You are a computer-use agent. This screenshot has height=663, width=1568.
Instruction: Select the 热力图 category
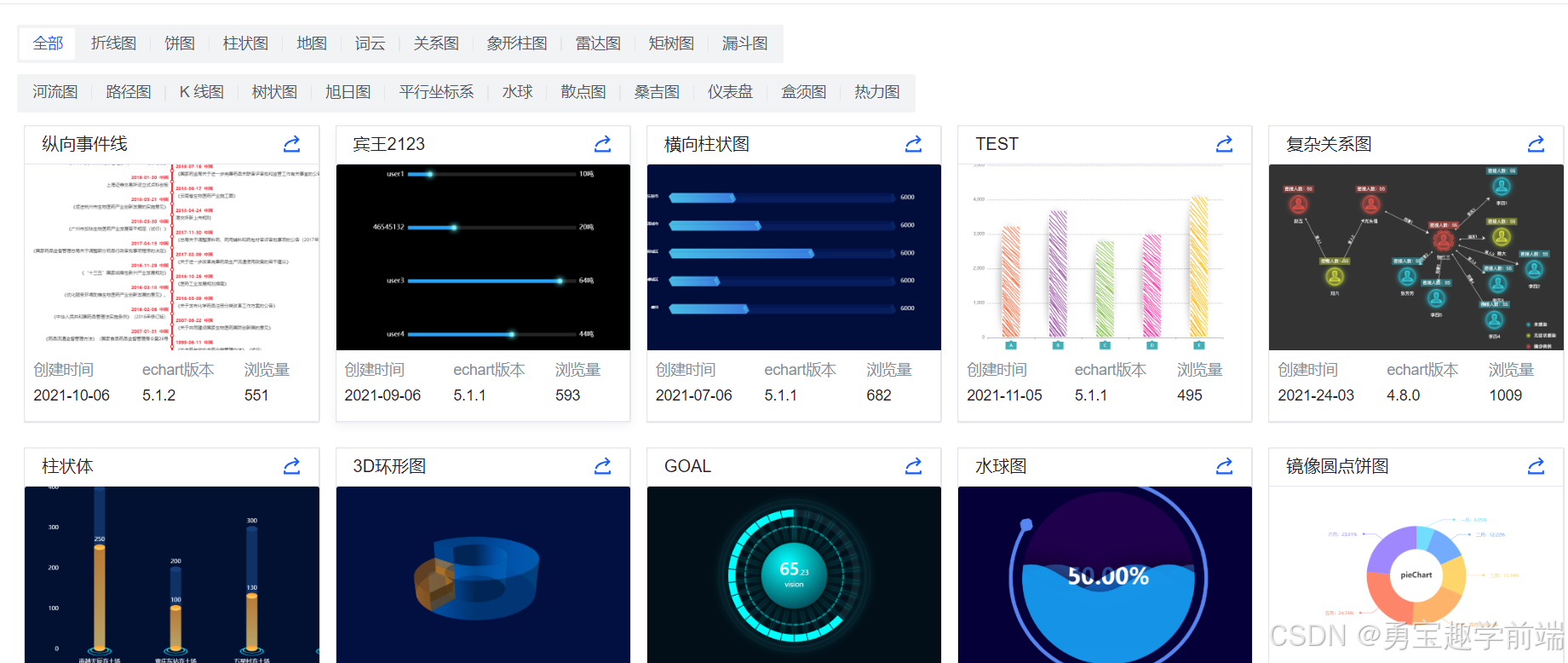(877, 92)
